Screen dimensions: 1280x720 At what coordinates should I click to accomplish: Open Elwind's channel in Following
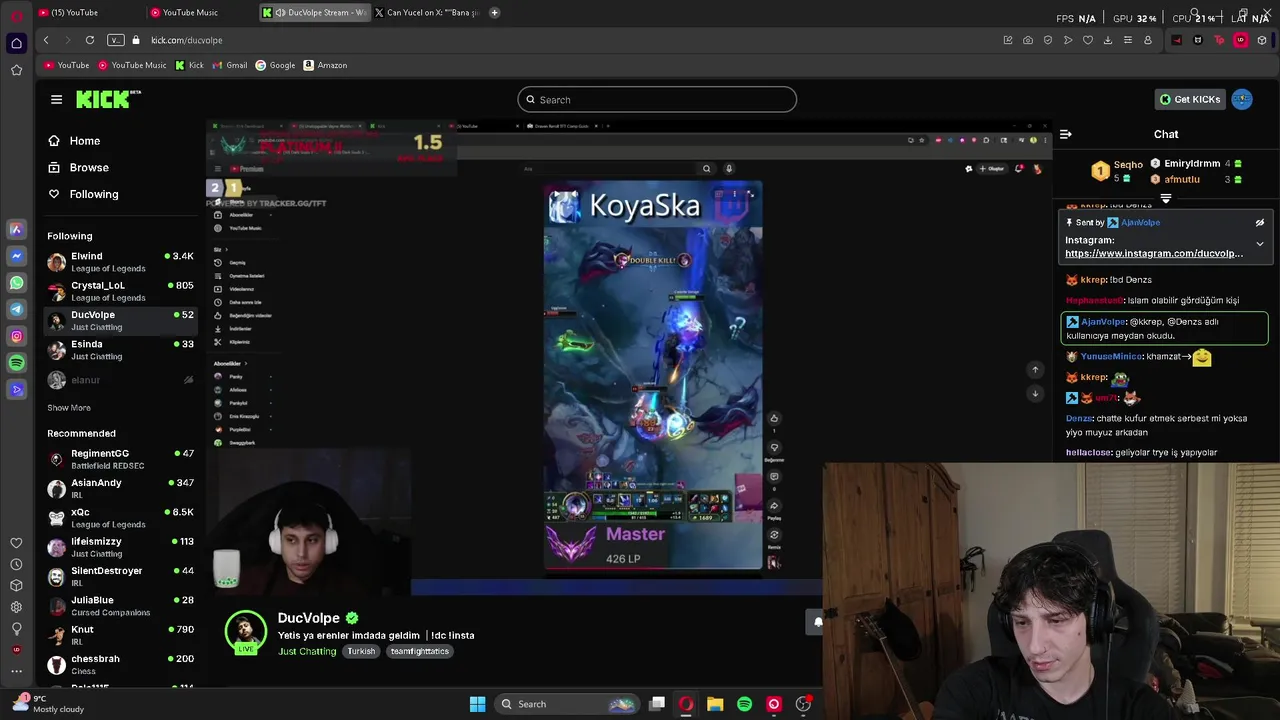coord(120,262)
